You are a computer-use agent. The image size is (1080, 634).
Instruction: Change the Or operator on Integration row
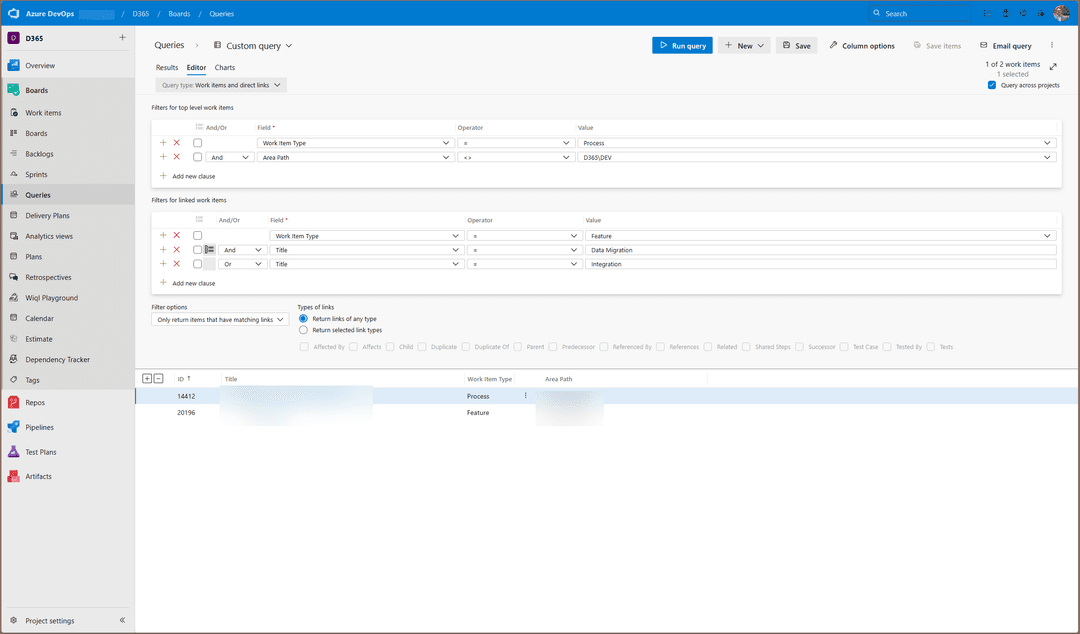[x=242, y=264]
